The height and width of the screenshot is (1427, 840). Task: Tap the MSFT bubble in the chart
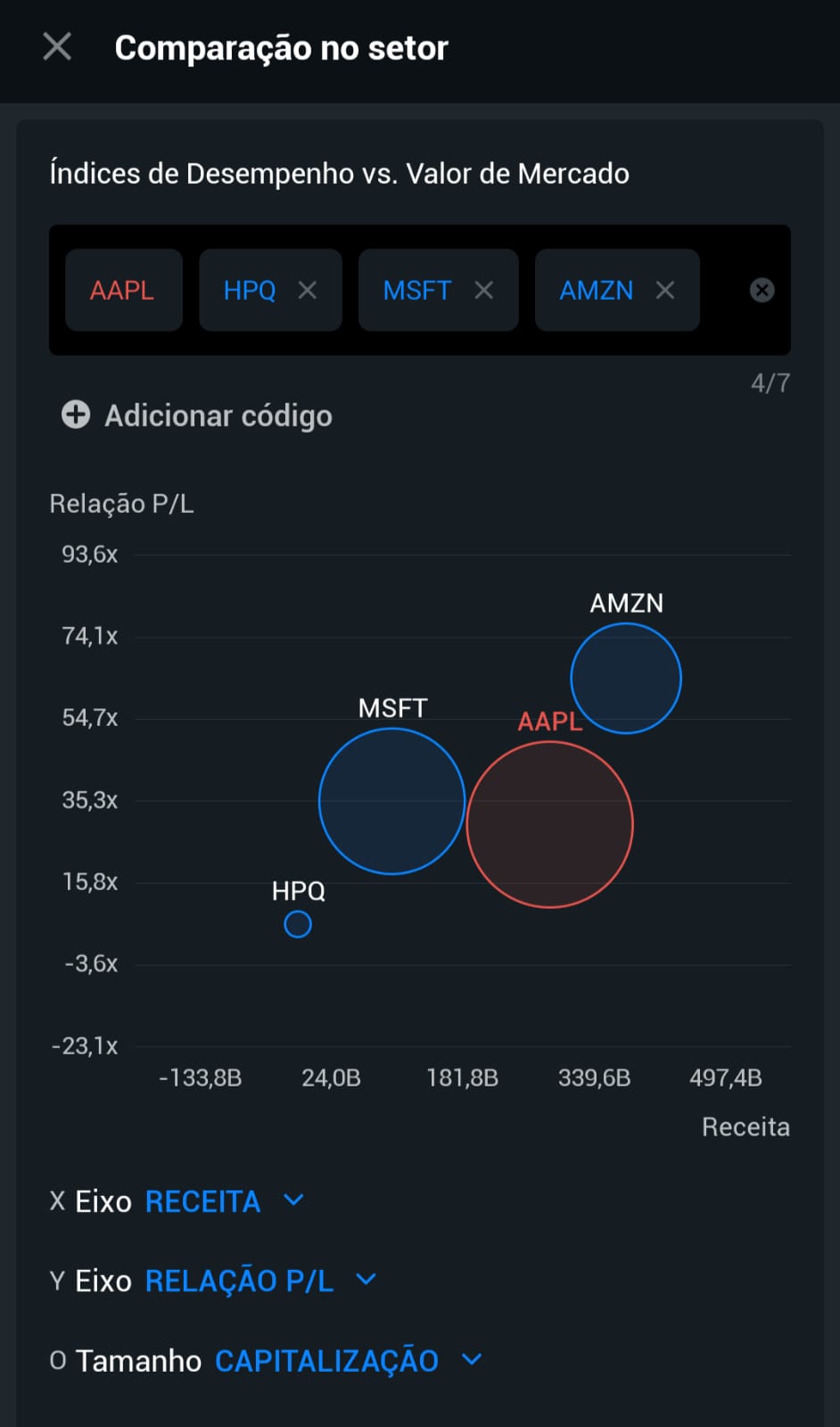pyautogui.click(x=392, y=801)
